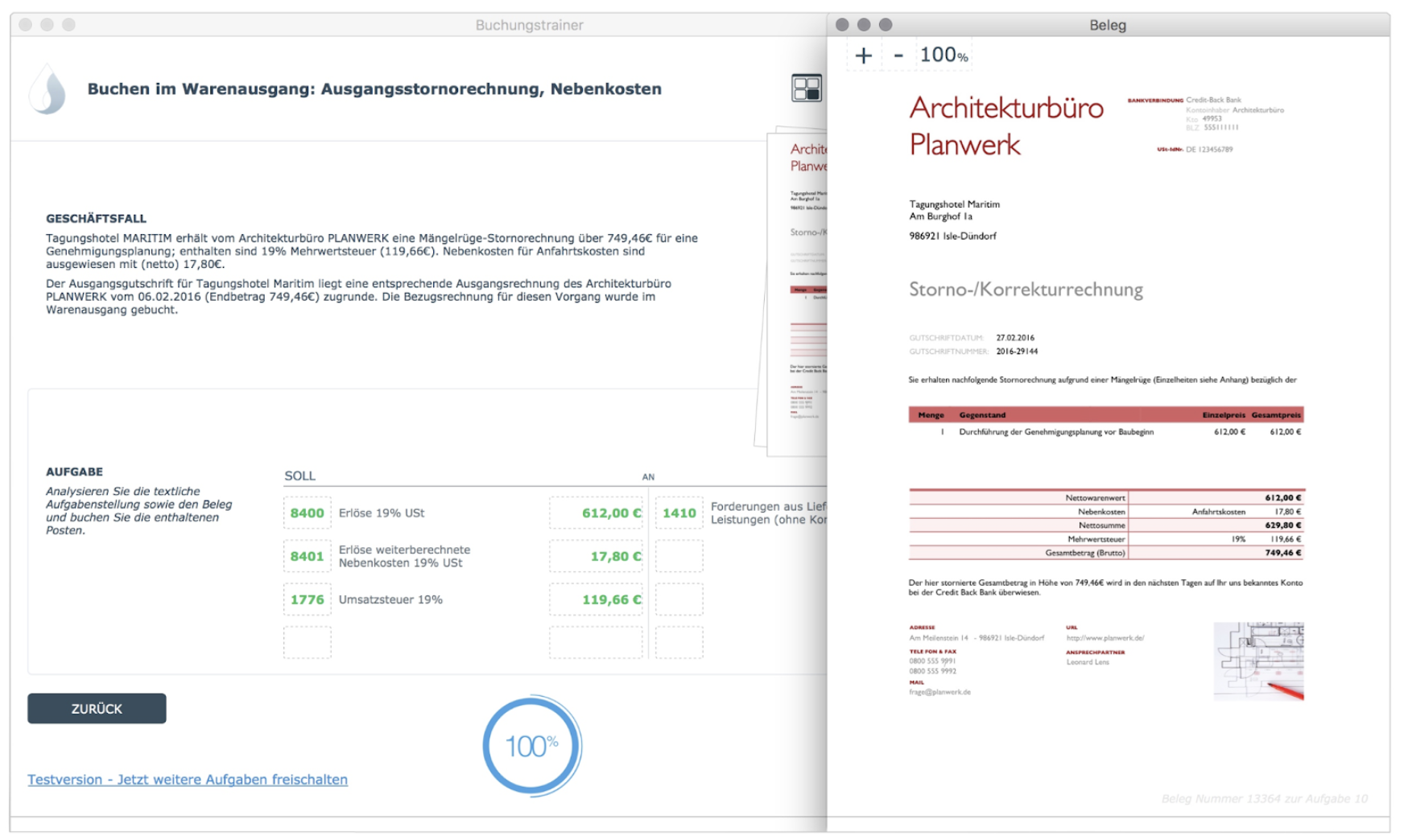1404x840 pixels.
Task: Zoom in the Beleg with the plus icon
Action: 864,55
